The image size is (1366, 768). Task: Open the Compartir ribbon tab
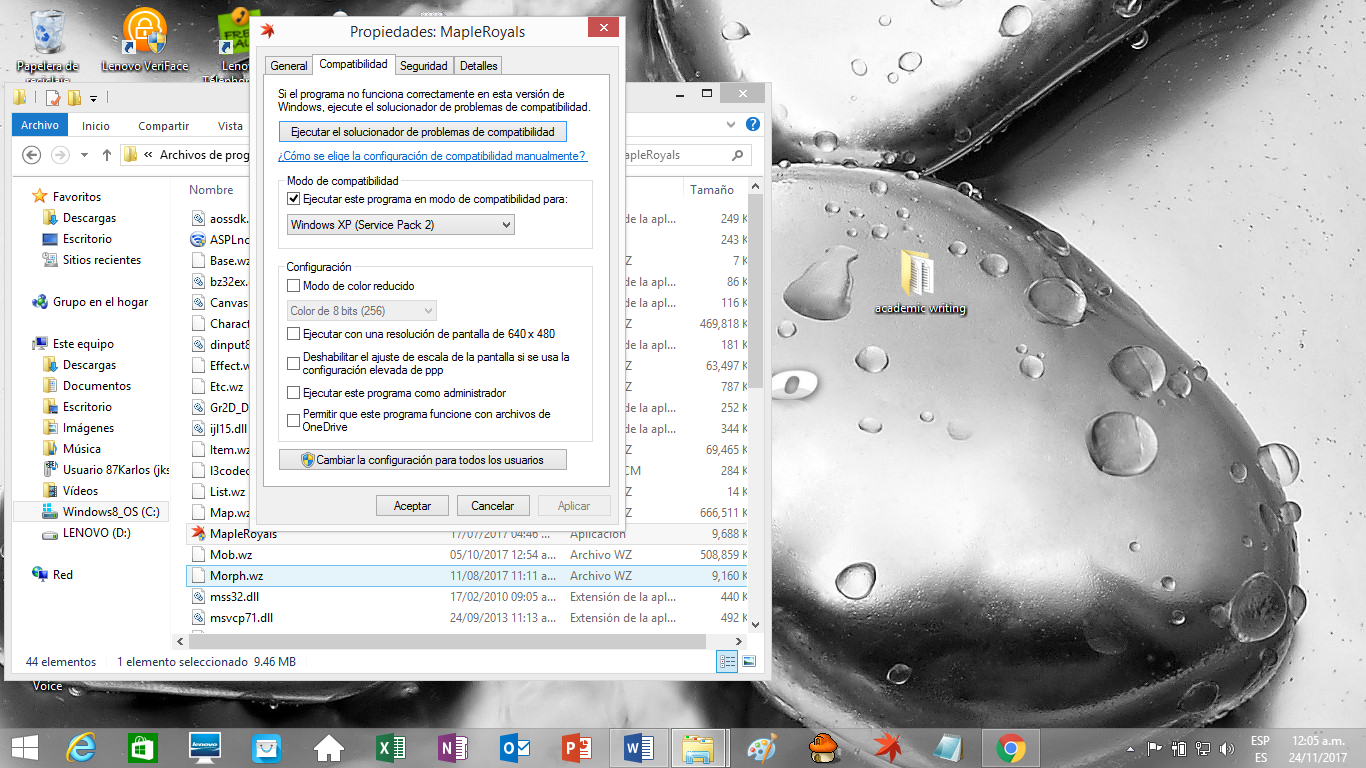[163, 126]
